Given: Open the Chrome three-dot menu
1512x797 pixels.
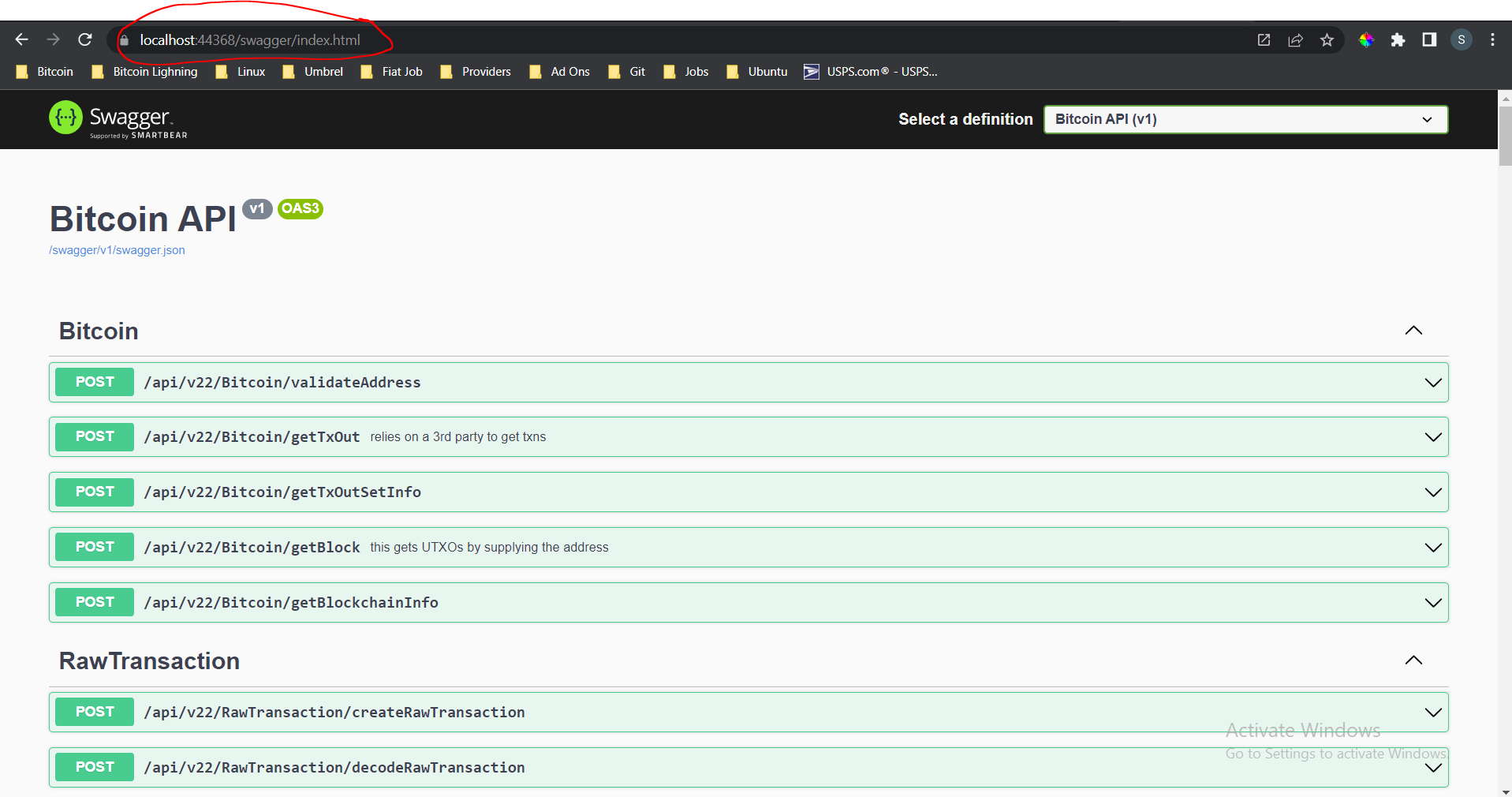Looking at the screenshot, I should click(1492, 39).
